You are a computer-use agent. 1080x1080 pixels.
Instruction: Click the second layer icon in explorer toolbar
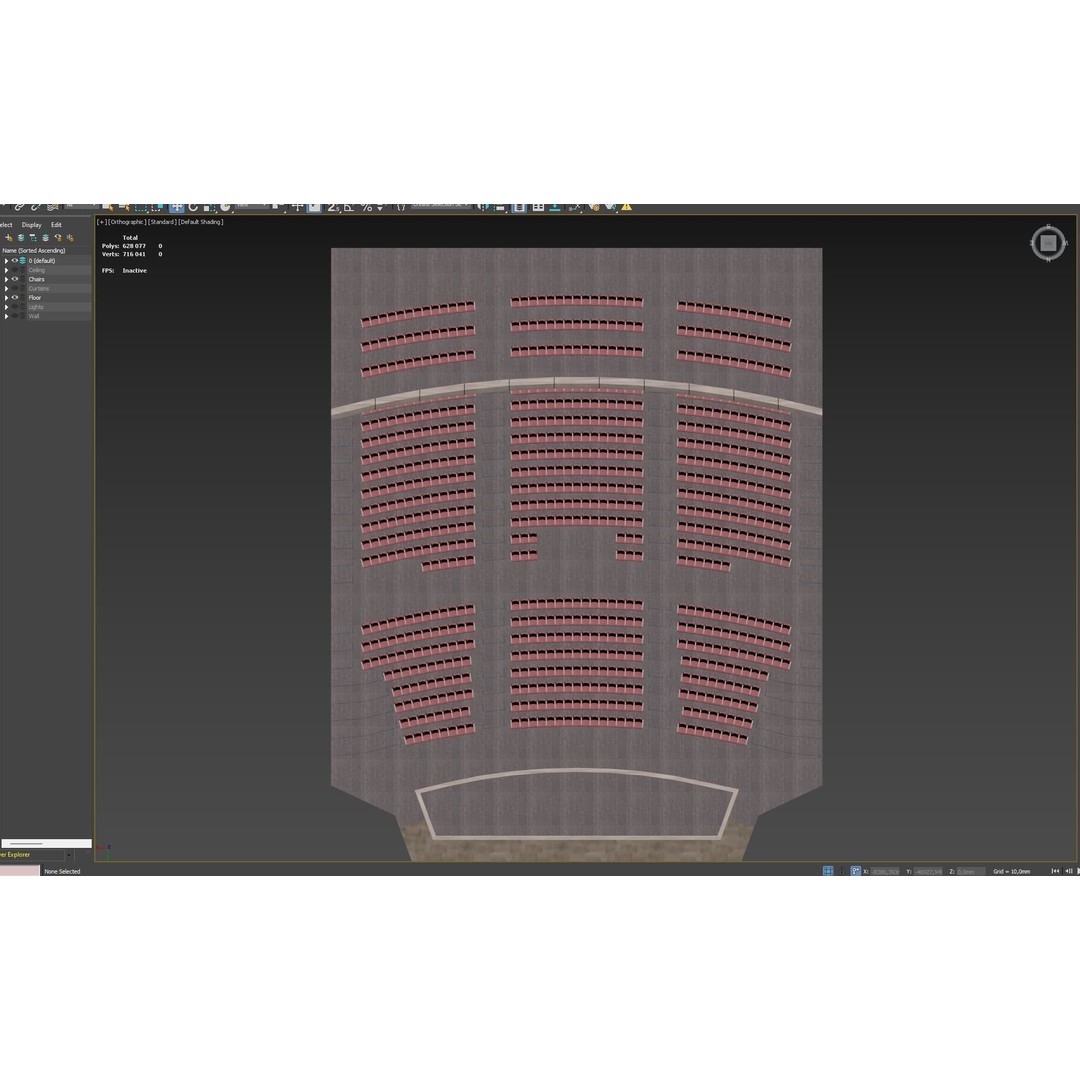(21, 238)
